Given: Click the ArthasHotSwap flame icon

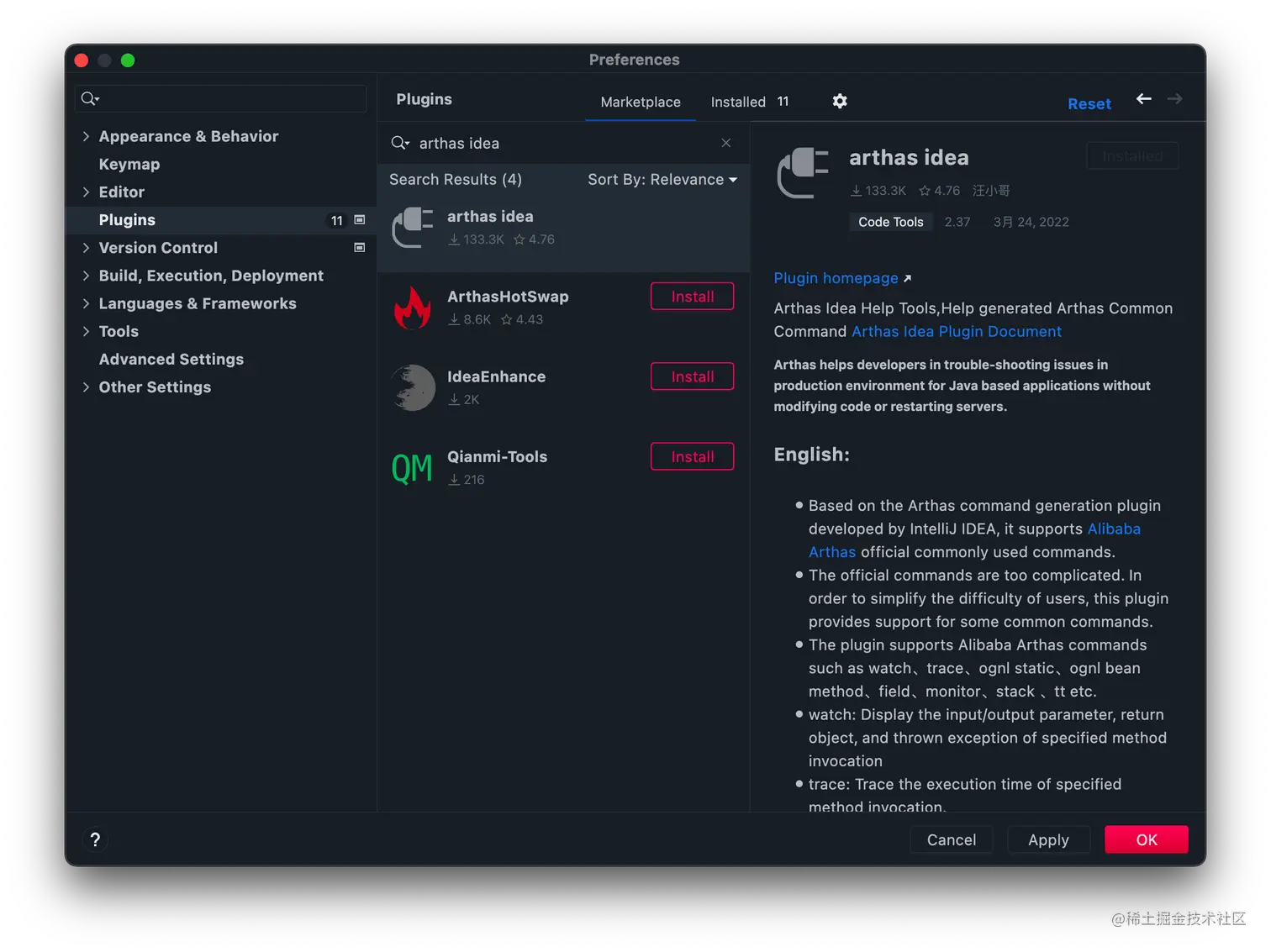Looking at the screenshot, I should [x=413, y=308].
